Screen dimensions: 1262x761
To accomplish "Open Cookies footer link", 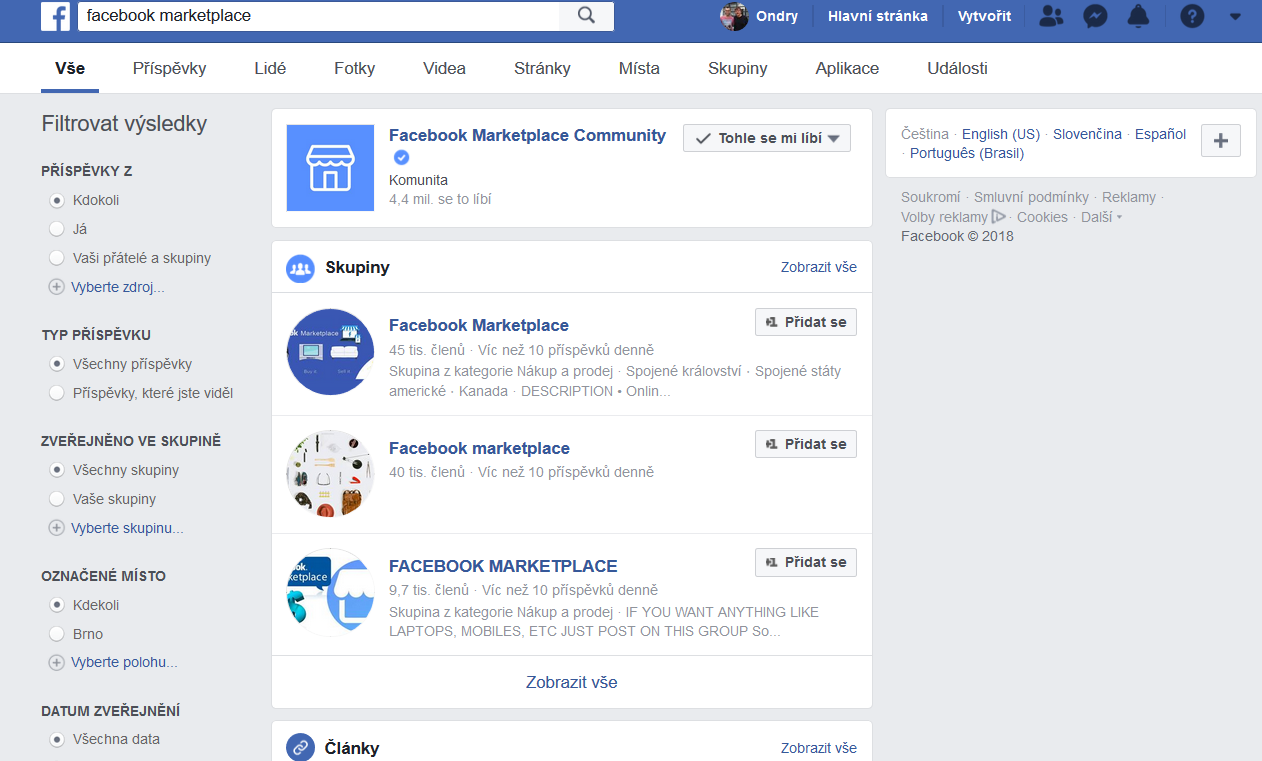I will click(1042, 217).
